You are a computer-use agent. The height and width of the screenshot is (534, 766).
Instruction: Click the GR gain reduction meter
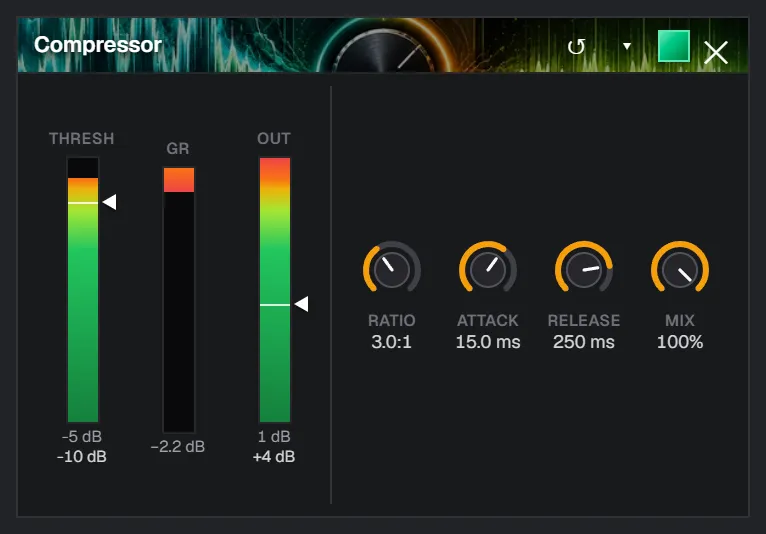[x=179, y=299]
